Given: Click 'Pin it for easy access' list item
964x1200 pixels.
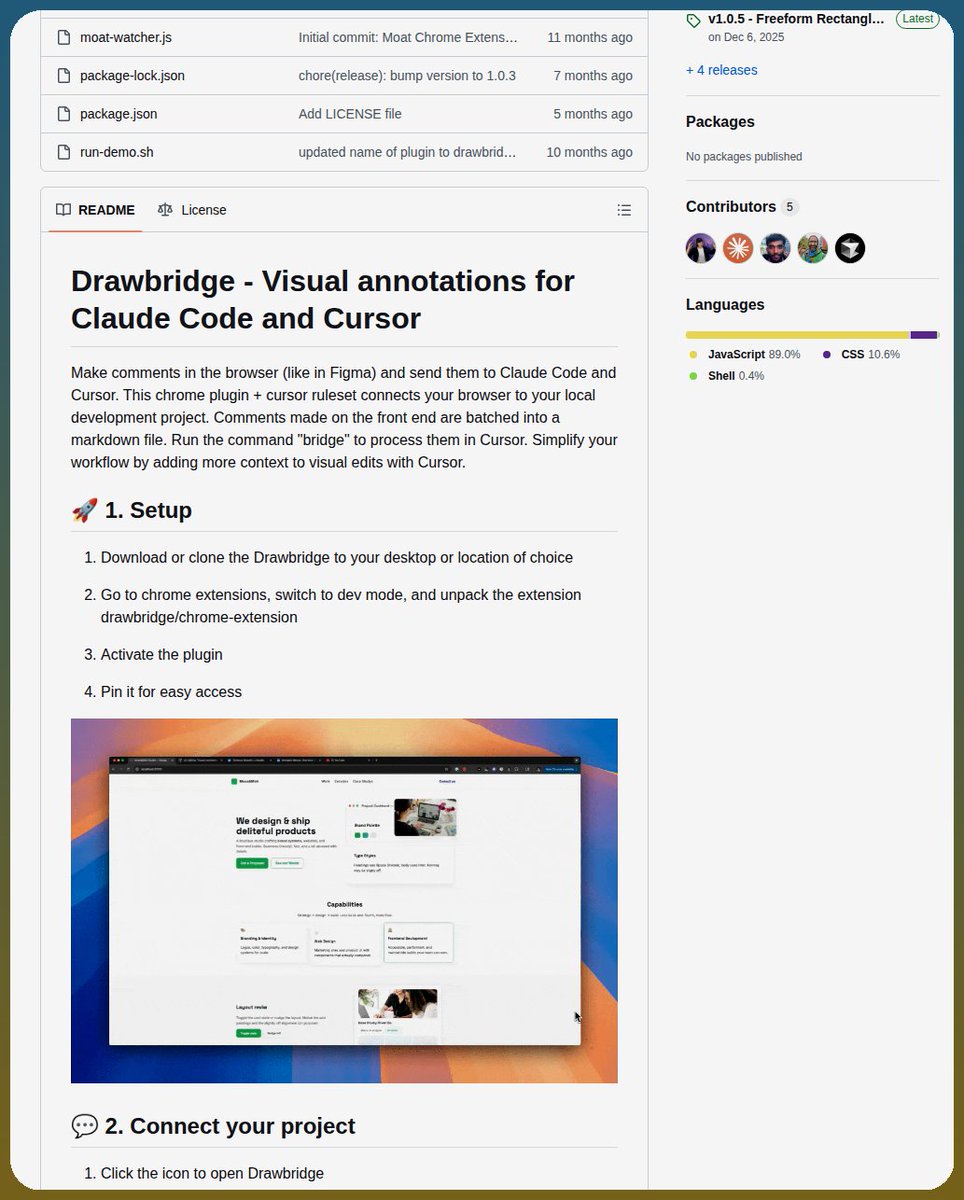Looking at the screenshot, I should pos(171,692).
